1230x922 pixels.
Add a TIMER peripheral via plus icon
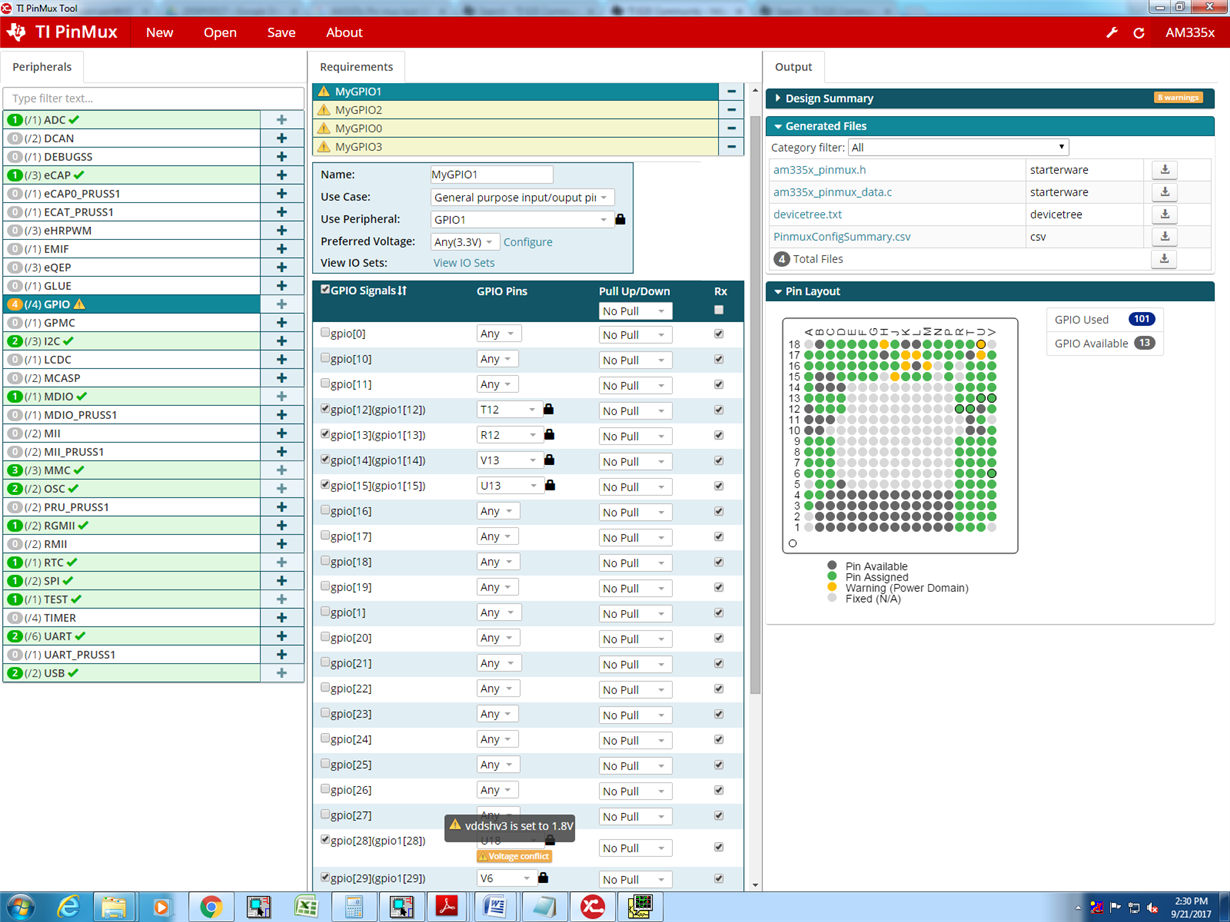click(282, 618)
